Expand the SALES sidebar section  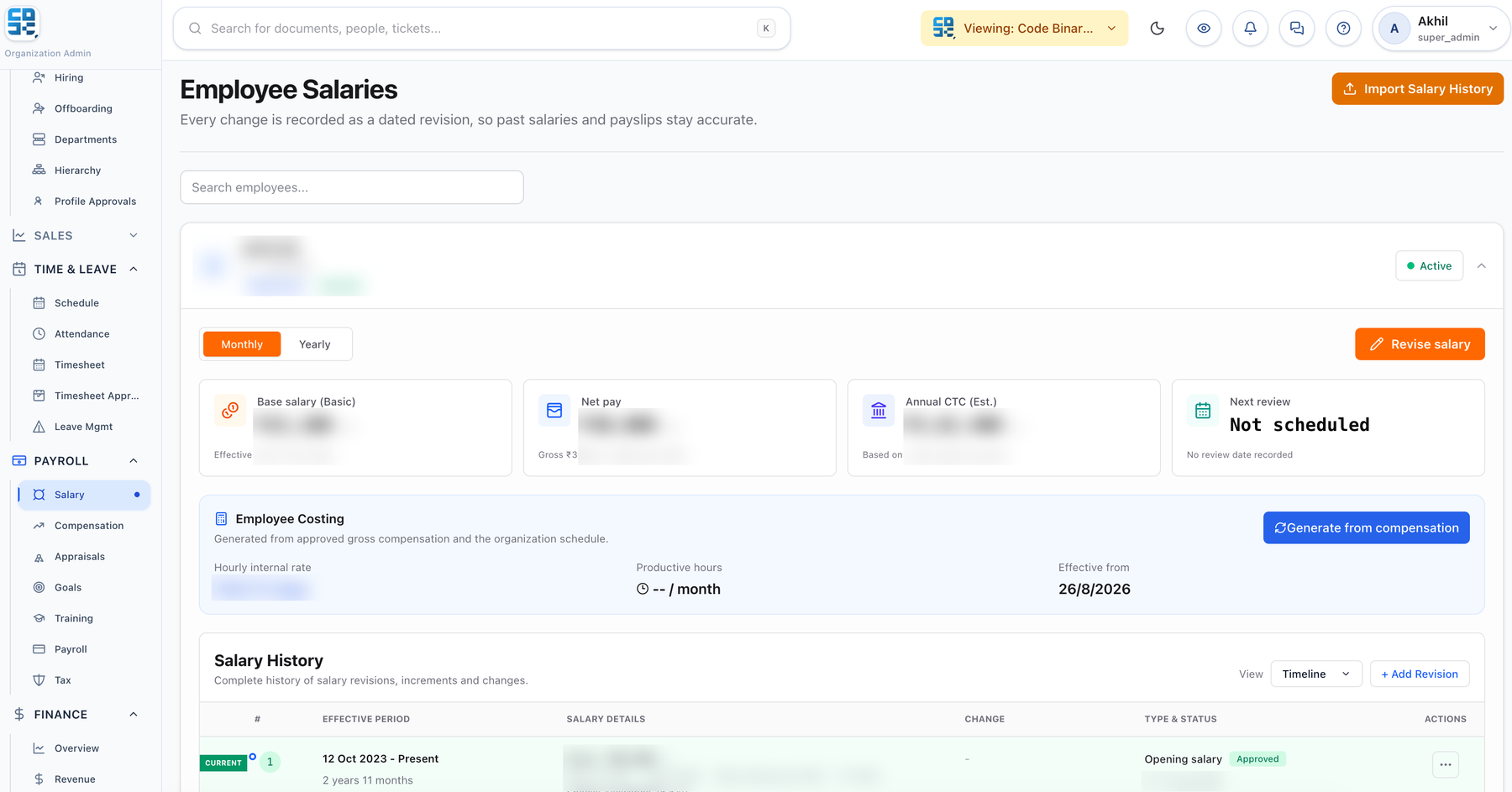76,236
